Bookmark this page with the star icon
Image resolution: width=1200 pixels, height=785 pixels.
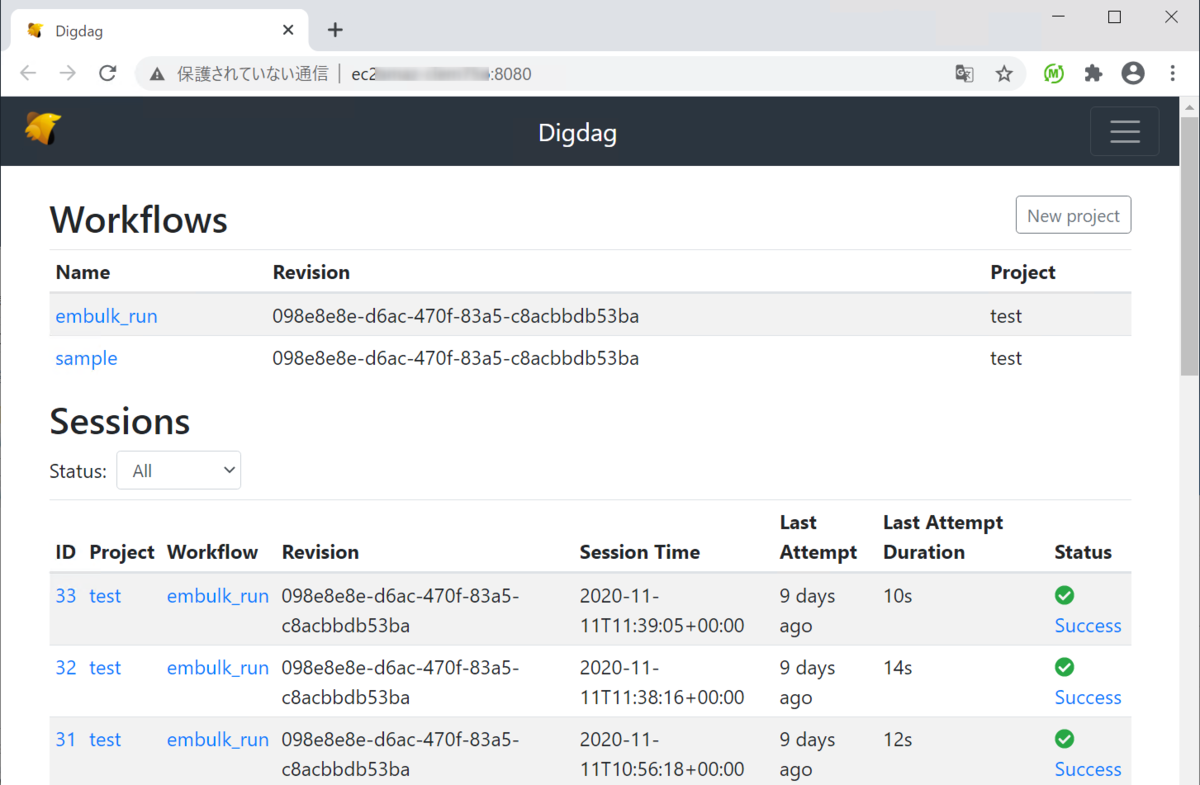(1004, 73)
